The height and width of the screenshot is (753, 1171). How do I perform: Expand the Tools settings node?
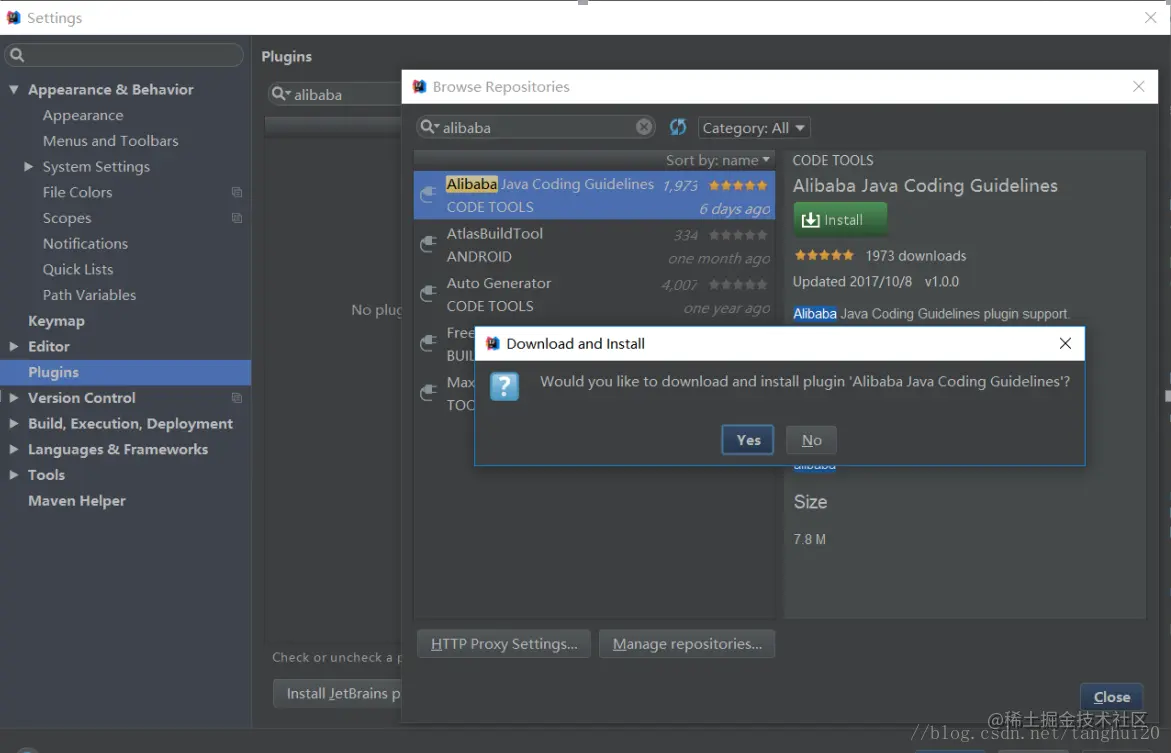pyautogui.click(x=13, y=474)
